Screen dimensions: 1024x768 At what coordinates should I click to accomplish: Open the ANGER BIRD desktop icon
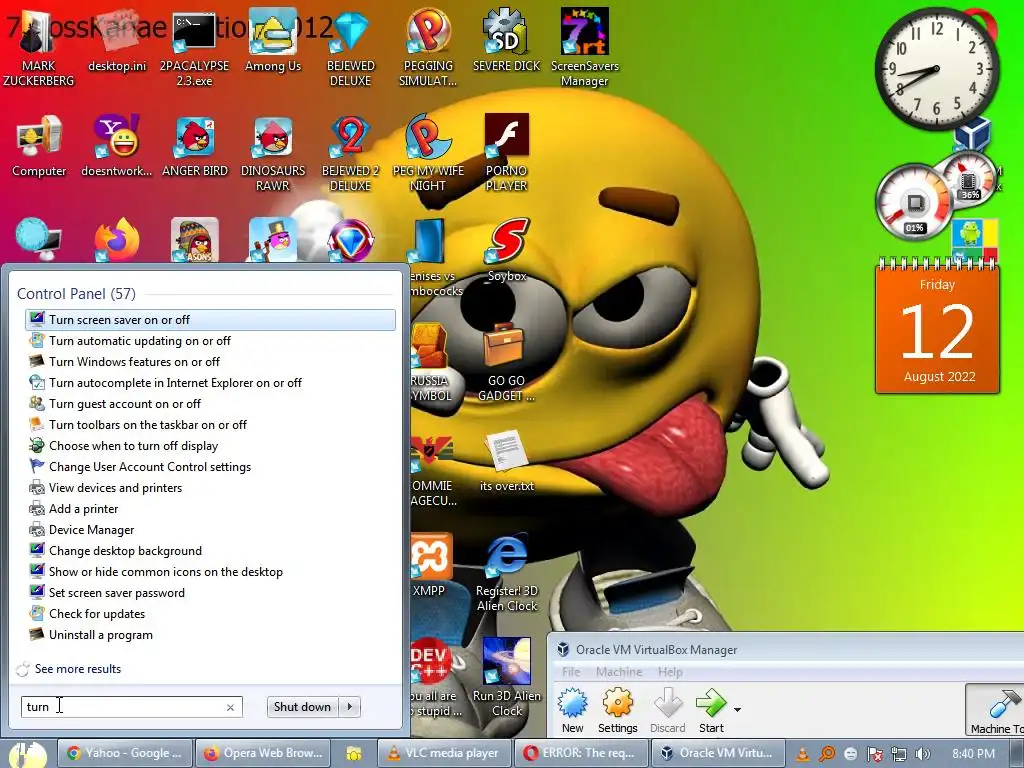point(195,145)
